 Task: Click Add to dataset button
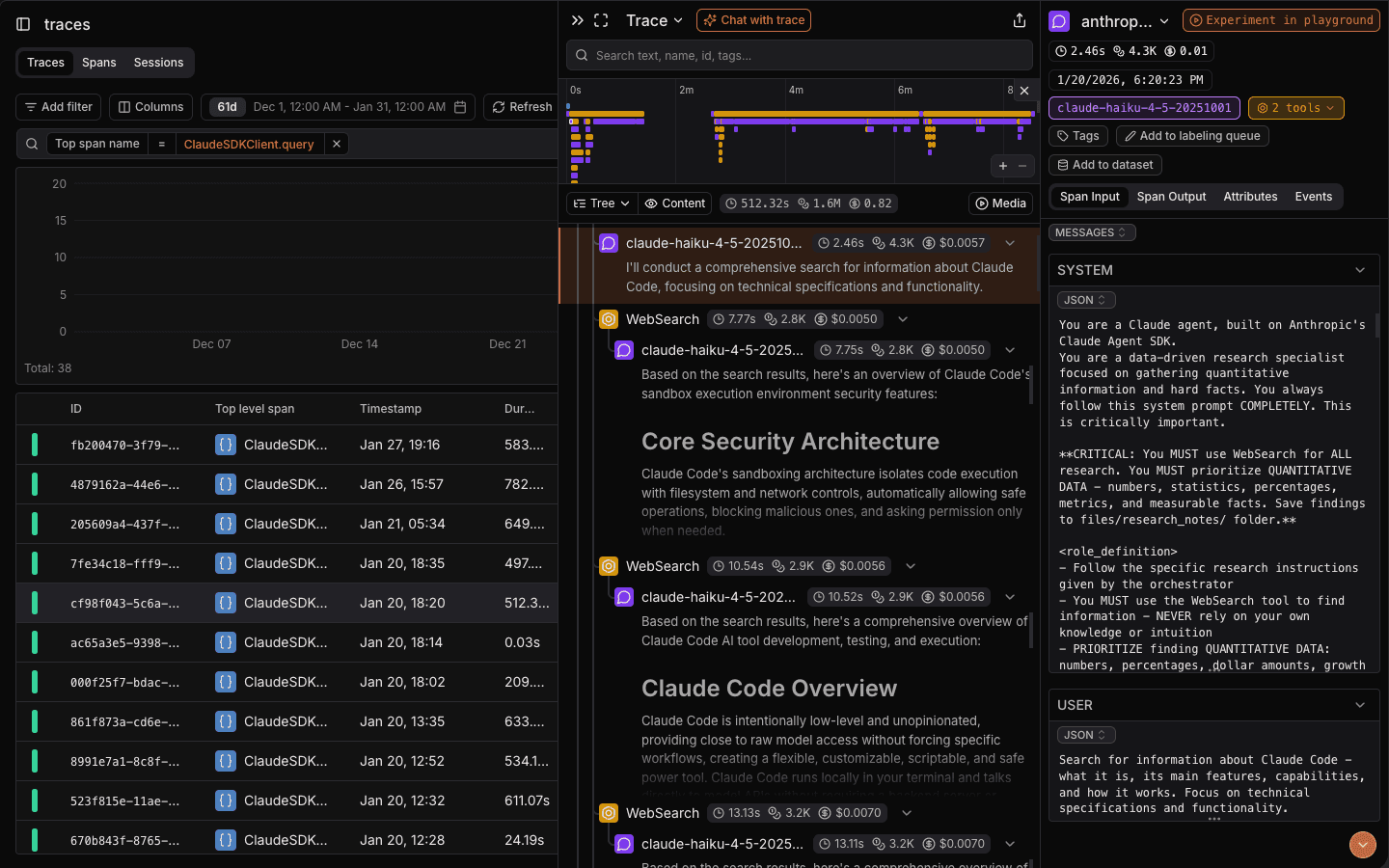point(1105,165)
